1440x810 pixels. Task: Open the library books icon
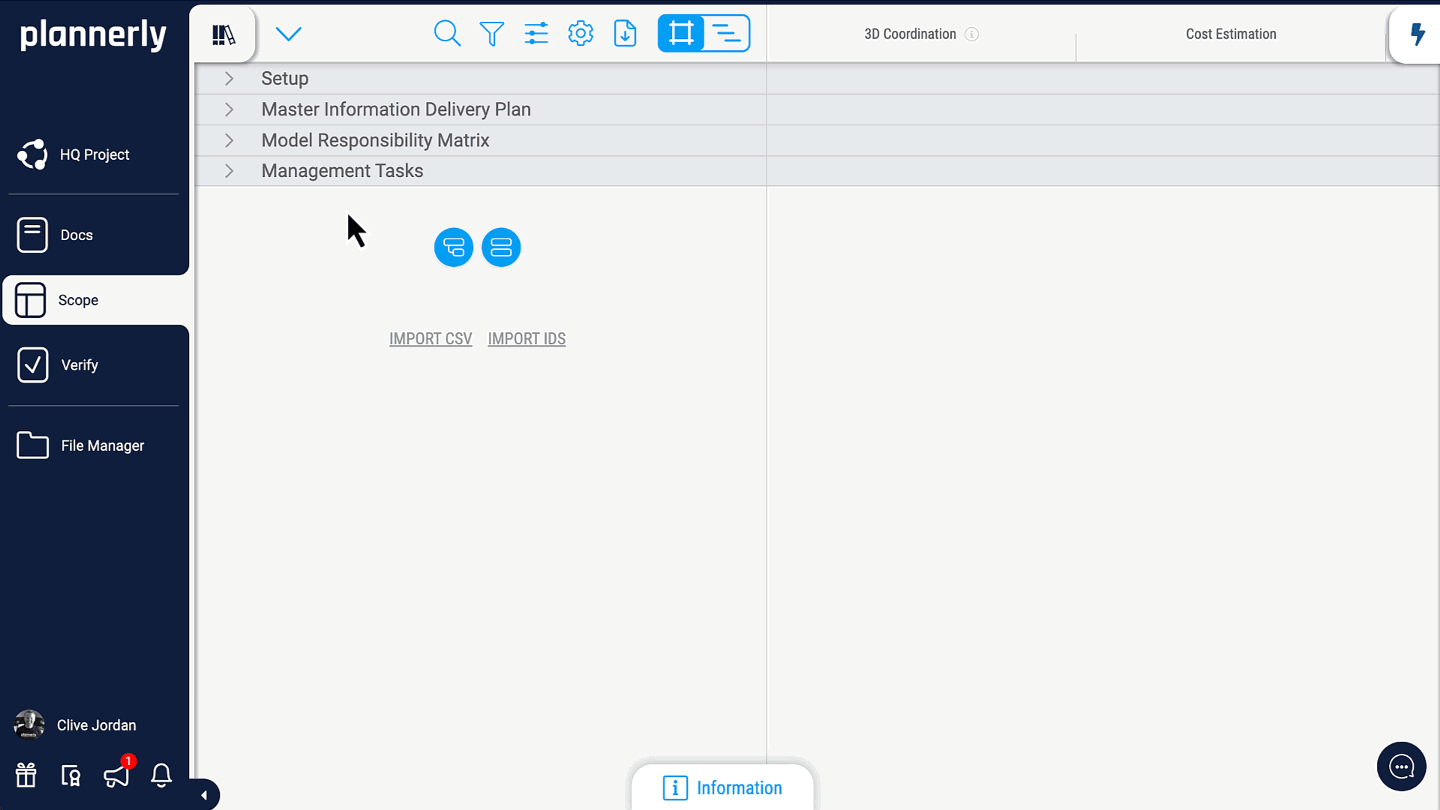click(224, 35)
